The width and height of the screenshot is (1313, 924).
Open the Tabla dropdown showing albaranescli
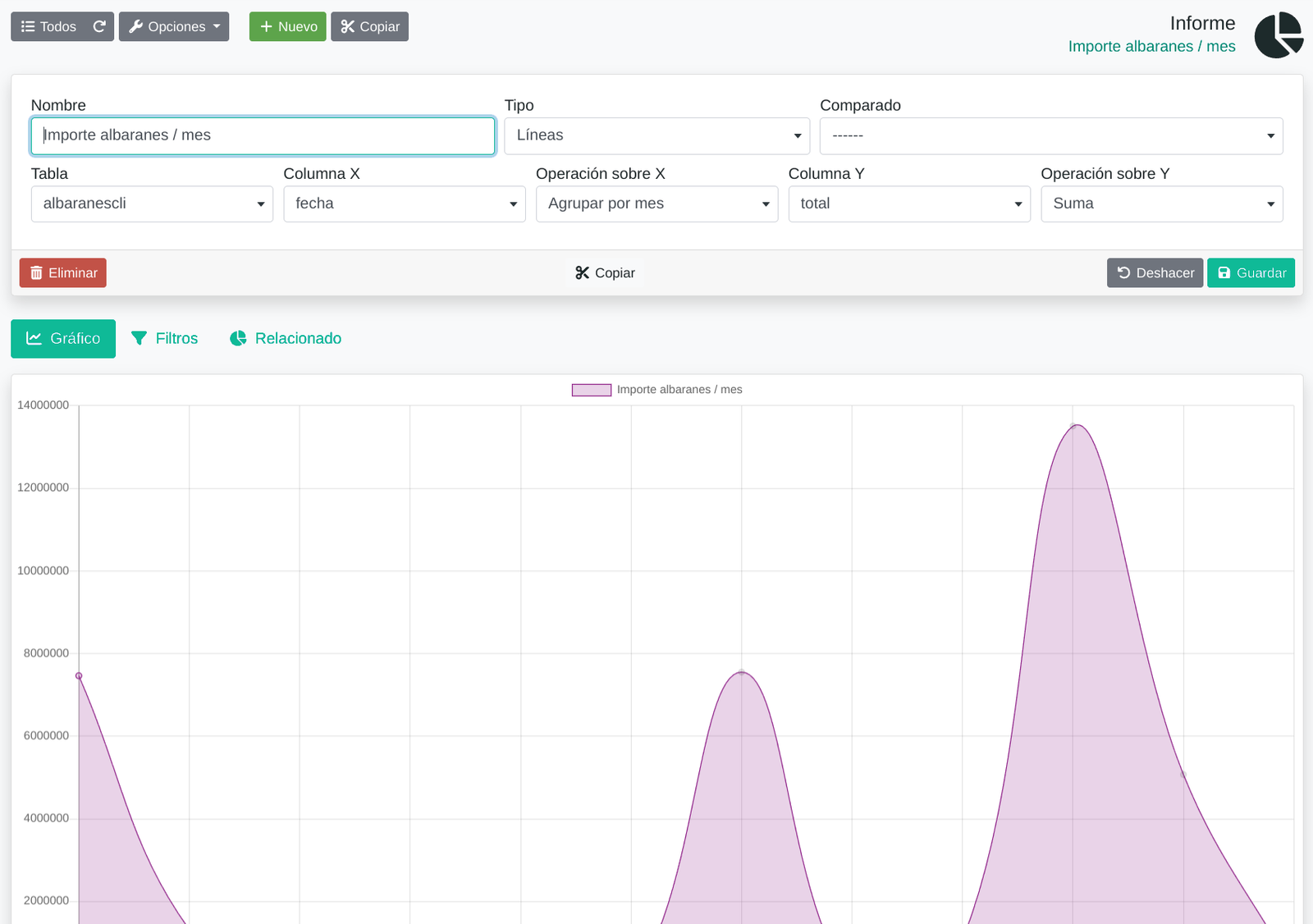coord(152,204)
